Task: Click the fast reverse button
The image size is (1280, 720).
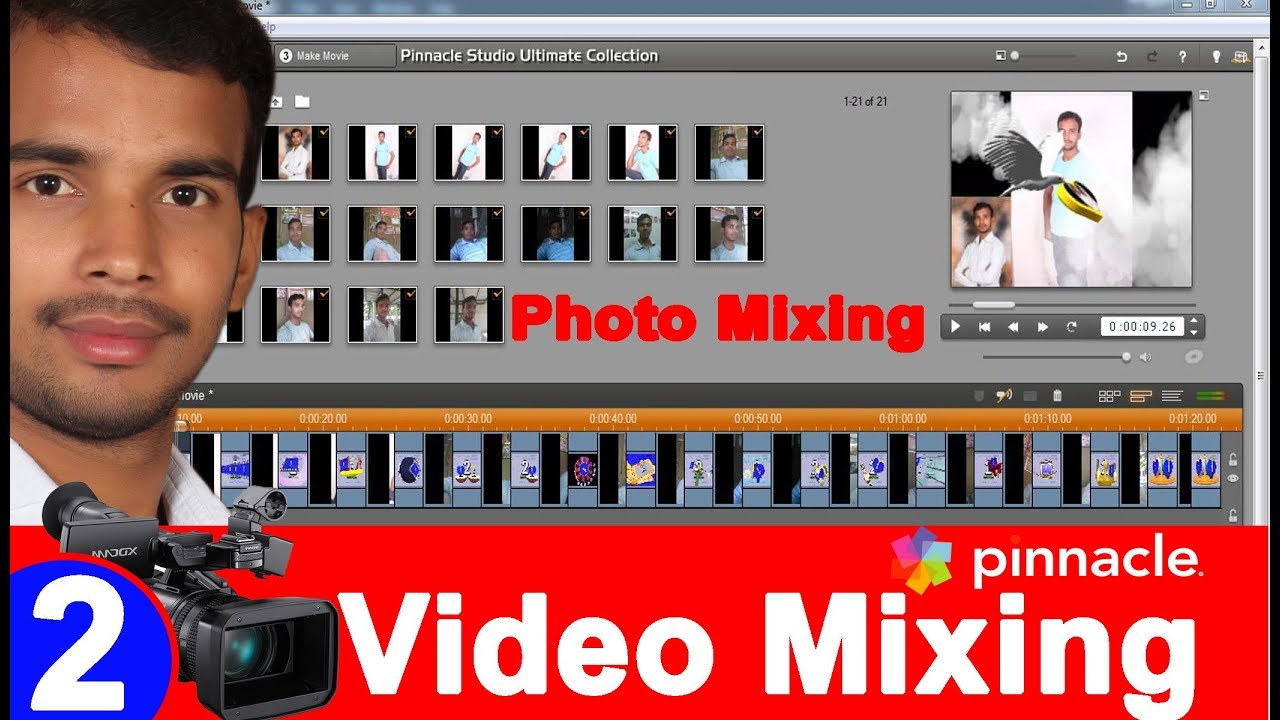Action: (1013, 326)
